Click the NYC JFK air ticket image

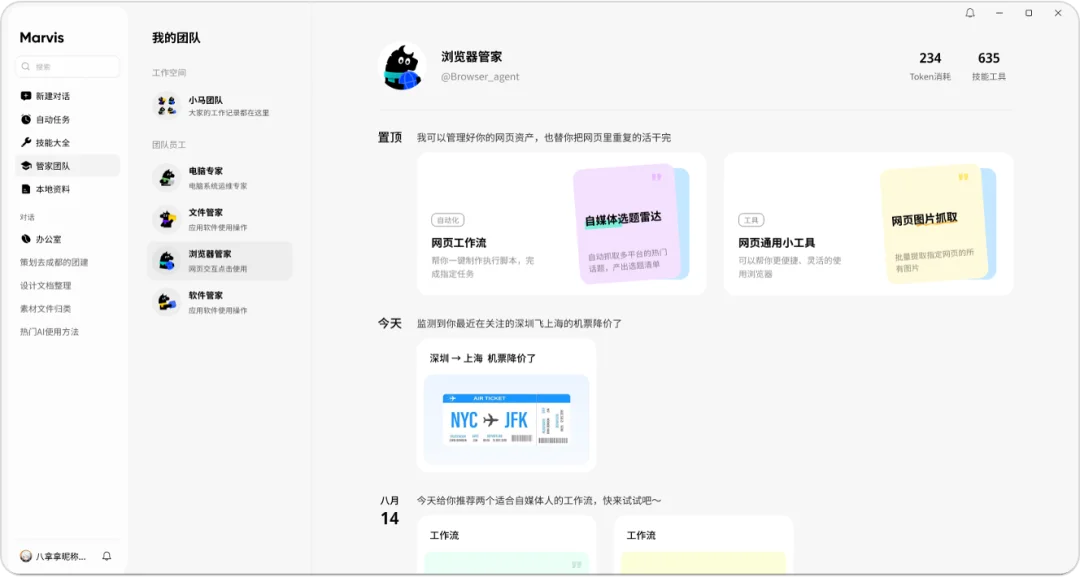[506, 419]
